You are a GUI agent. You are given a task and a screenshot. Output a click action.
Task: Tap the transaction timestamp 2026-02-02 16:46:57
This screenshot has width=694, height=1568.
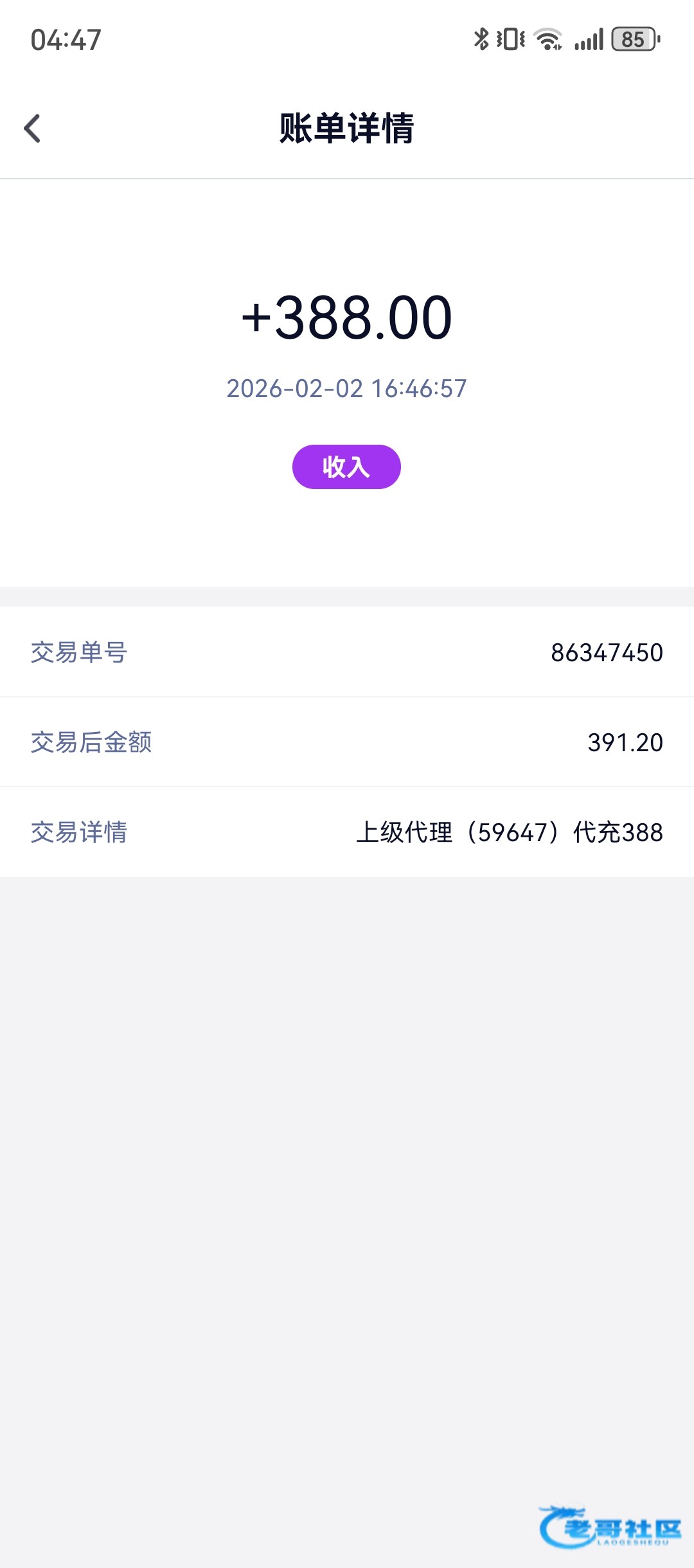coord(347,389)
